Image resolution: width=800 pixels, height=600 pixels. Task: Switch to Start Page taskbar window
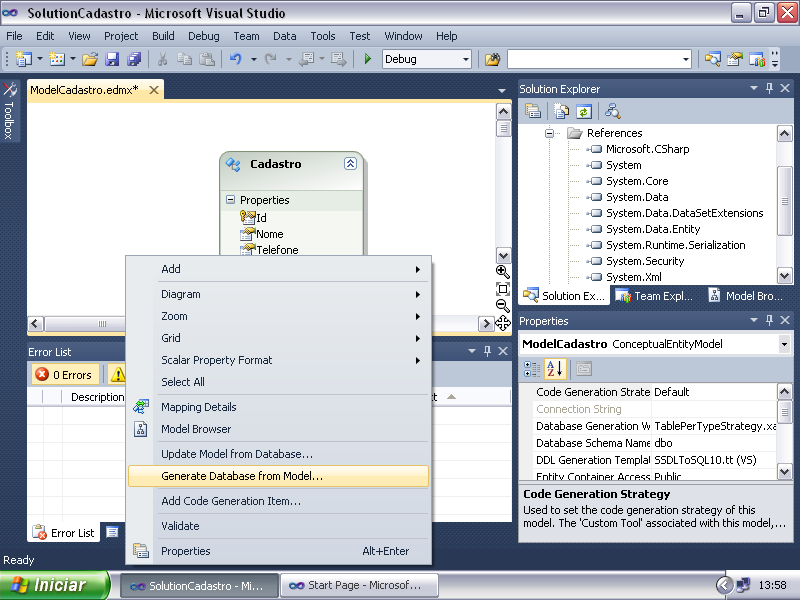click(359, 586)
